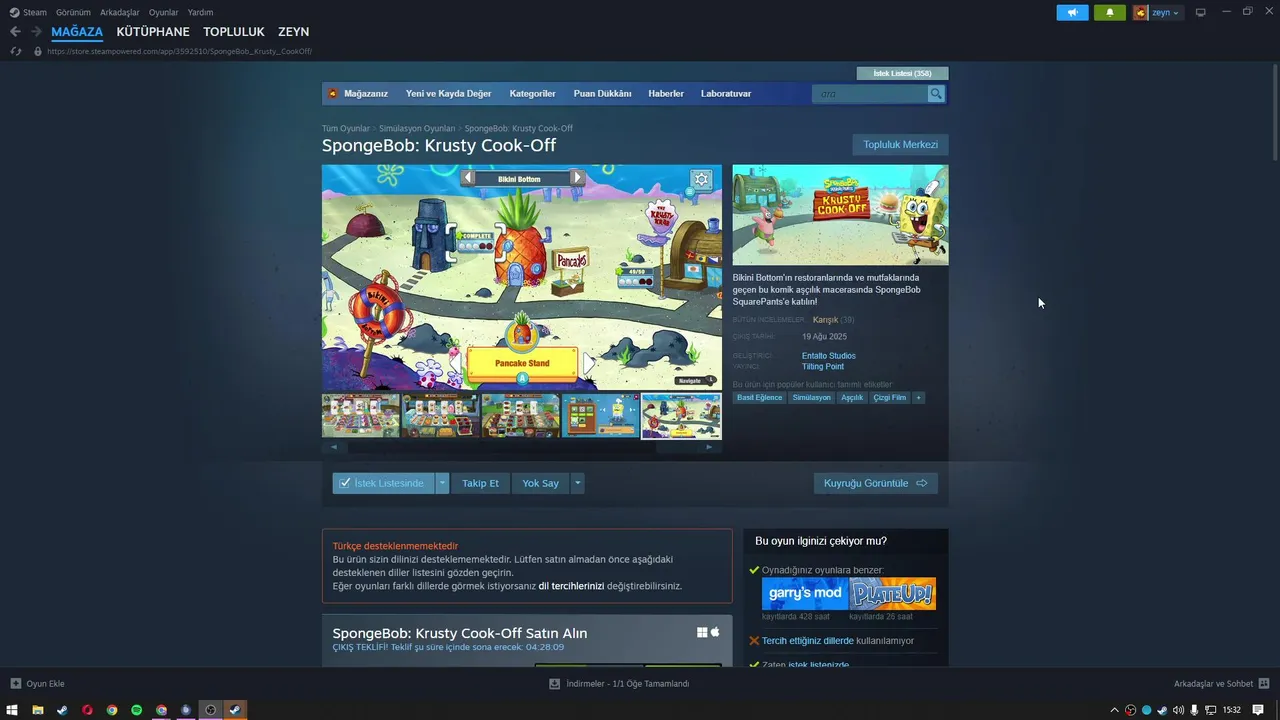The height and width of the screenshot is (720, 1280).
Task: Open the Entalto Studios developer link
Action: point(829,356)
